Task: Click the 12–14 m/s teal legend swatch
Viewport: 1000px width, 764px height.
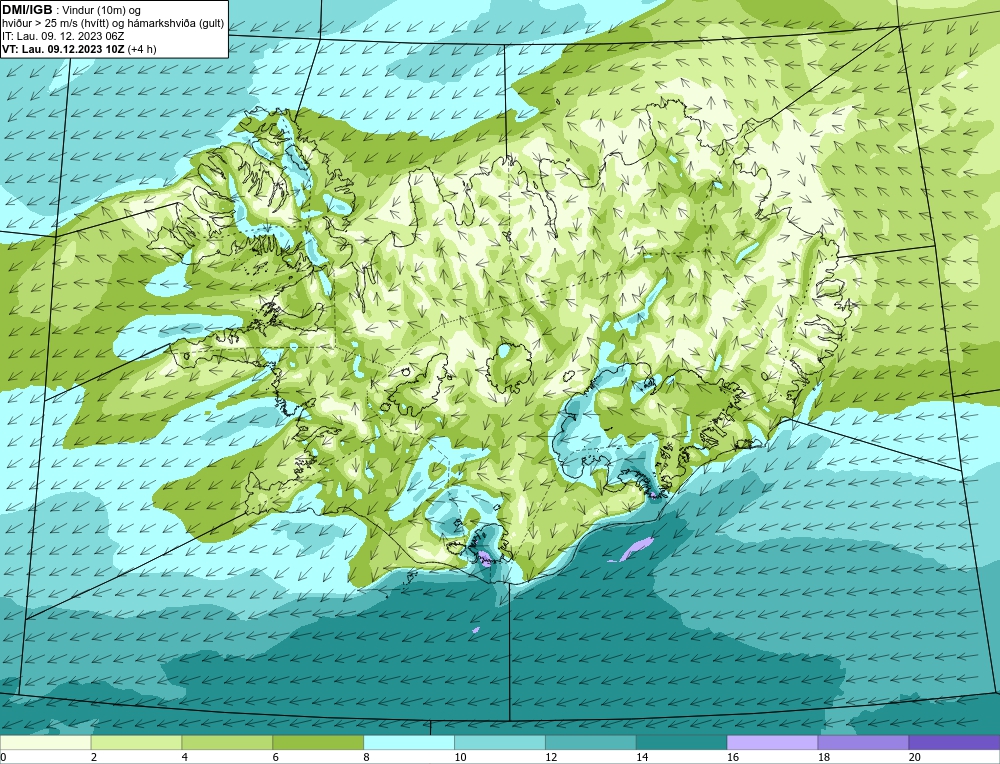Action: pos(591,742)
